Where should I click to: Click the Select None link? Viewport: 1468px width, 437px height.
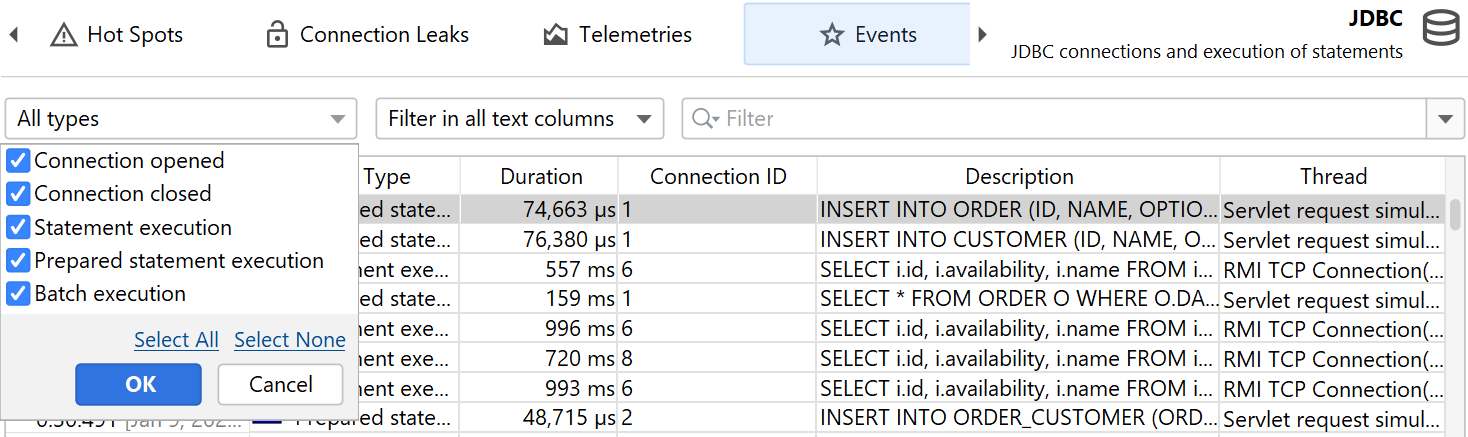(x=290, y=340)
